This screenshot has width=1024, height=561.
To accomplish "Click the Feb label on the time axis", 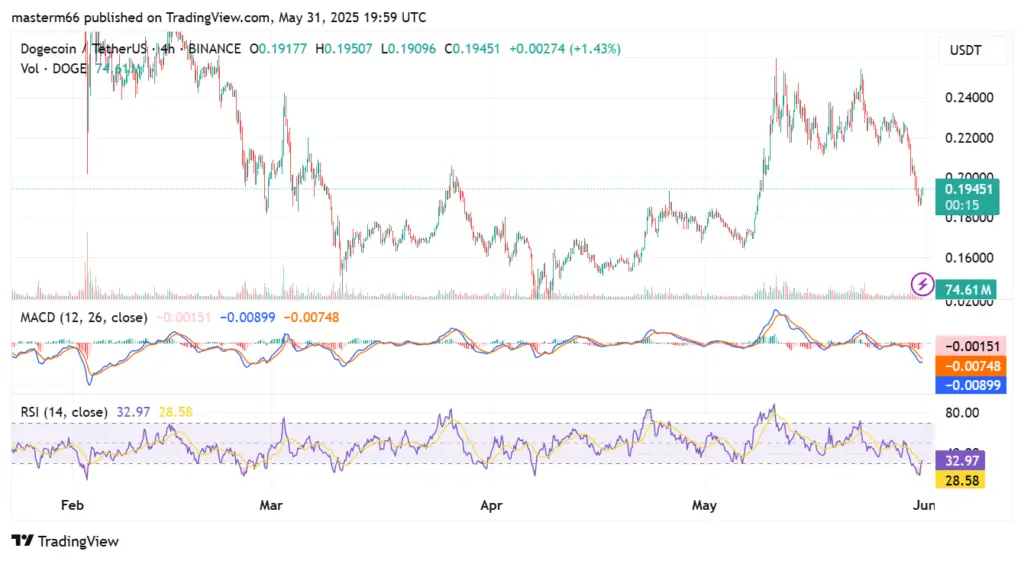I will coord(72,506).
